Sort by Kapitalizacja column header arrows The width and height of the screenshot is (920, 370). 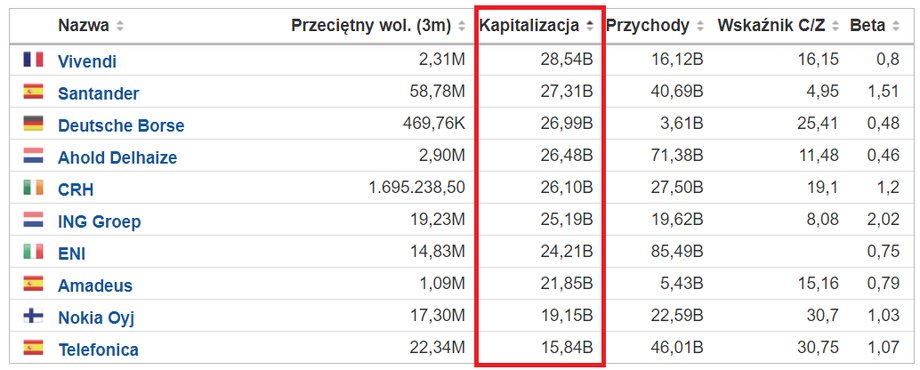(590, 26)
